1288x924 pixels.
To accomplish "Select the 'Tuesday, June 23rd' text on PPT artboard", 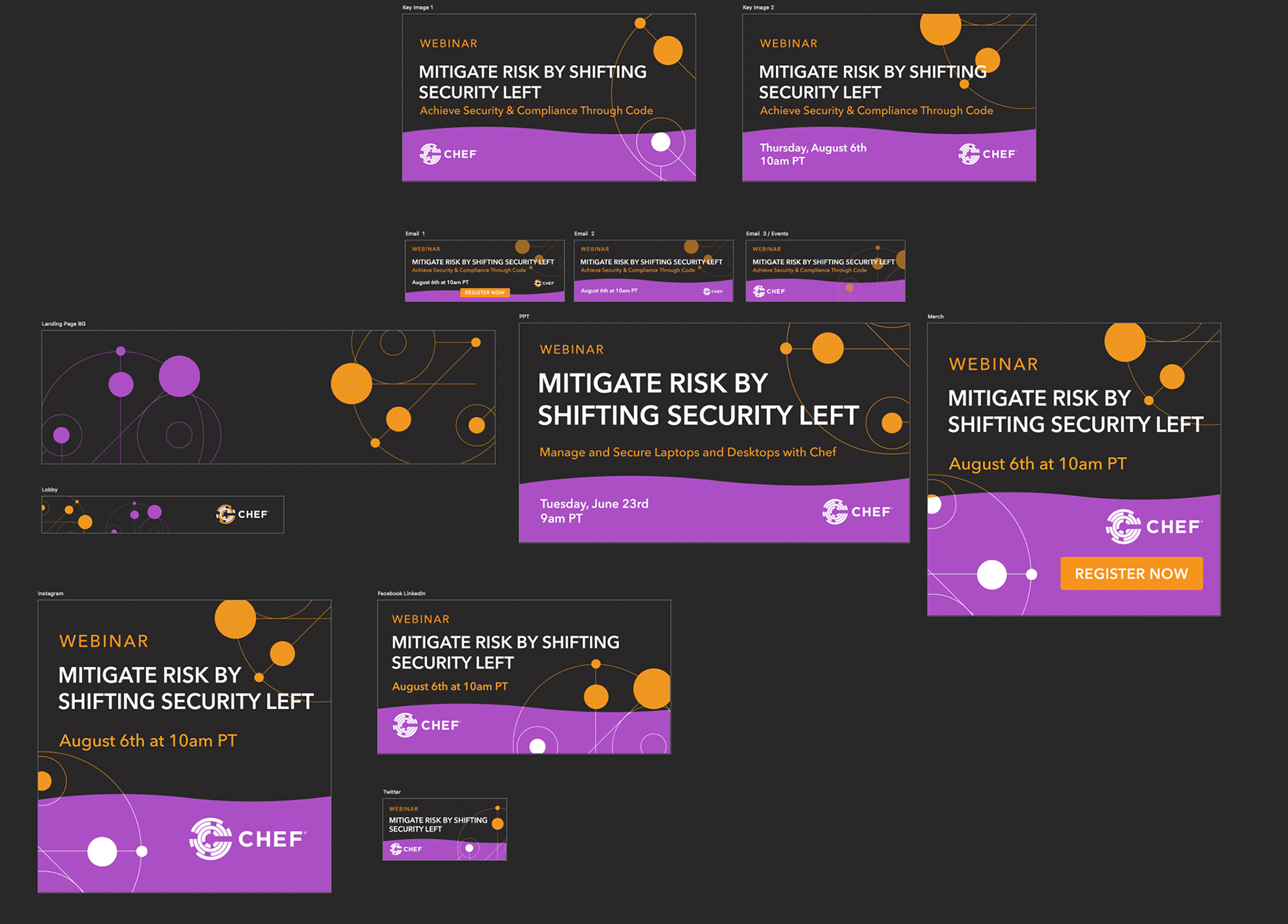I will [x=594, y=504].
